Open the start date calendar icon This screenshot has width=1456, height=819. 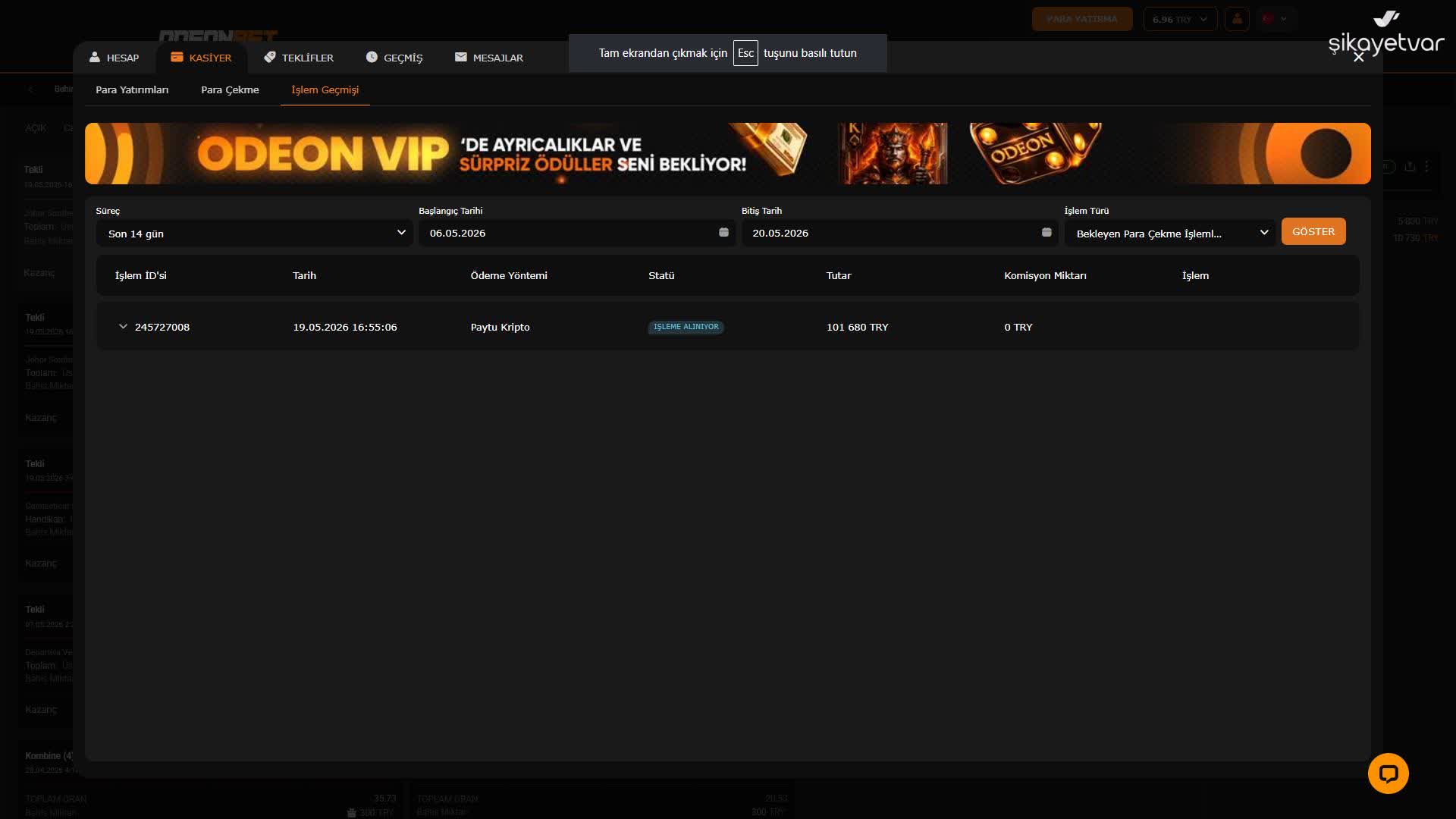pos(723,232)
